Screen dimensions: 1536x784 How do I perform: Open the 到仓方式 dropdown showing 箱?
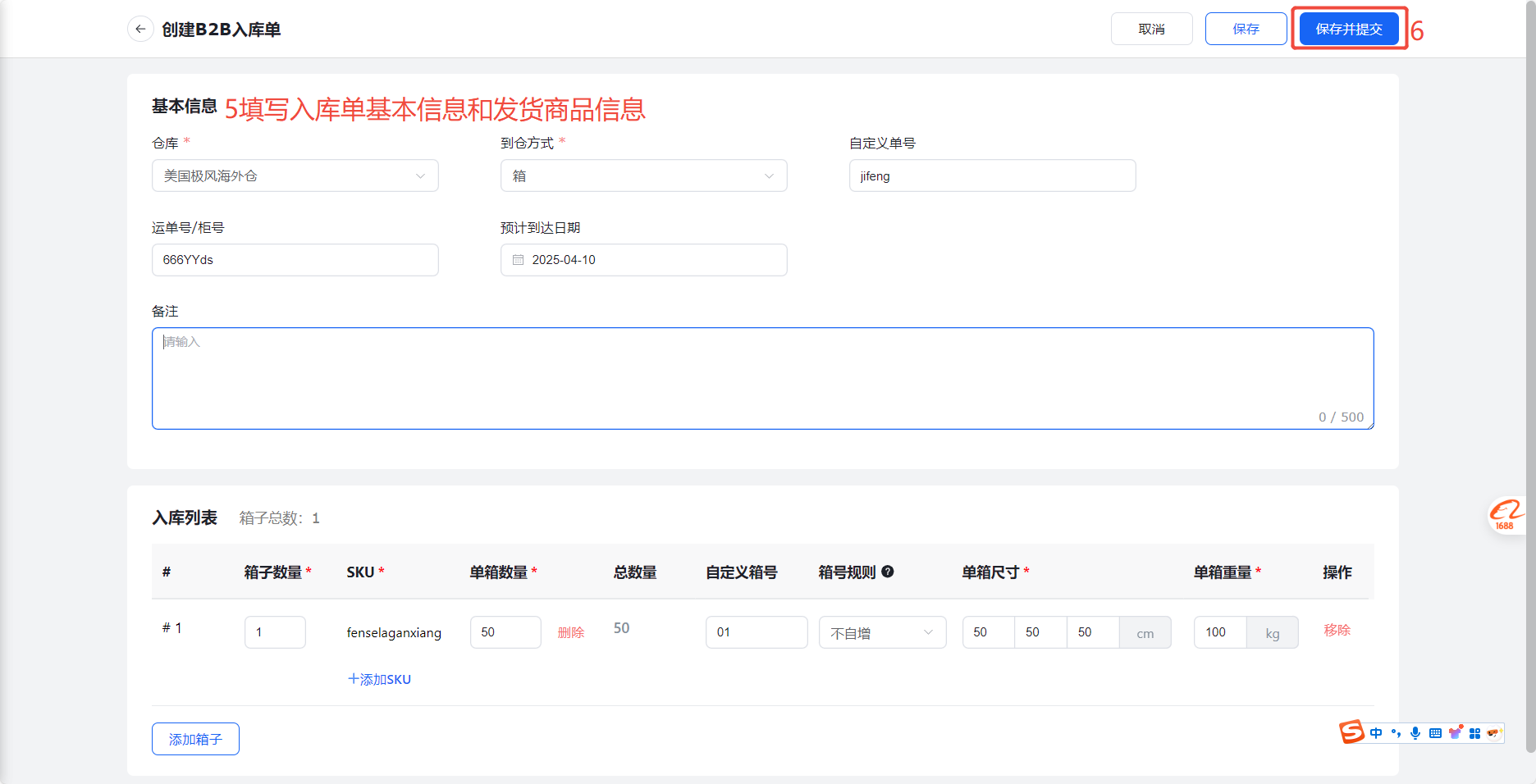click(644, 175)
